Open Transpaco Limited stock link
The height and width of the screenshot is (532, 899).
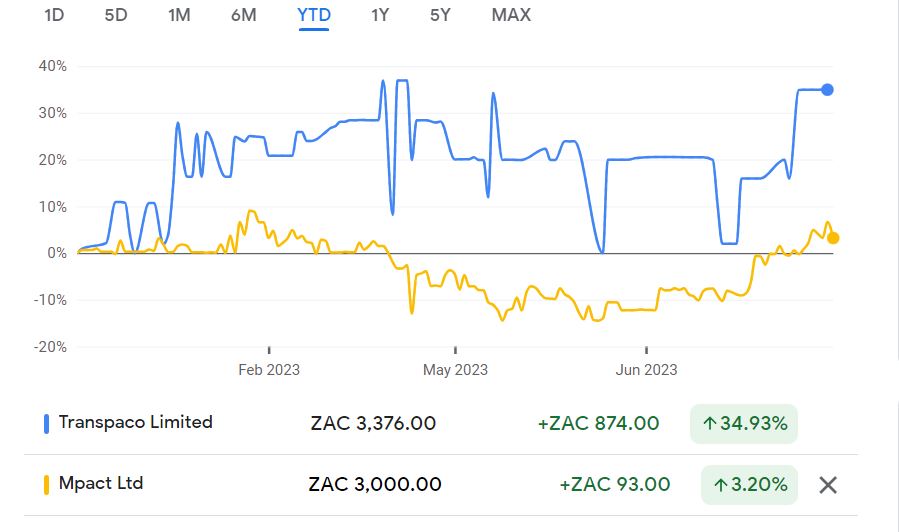[136, 422]
